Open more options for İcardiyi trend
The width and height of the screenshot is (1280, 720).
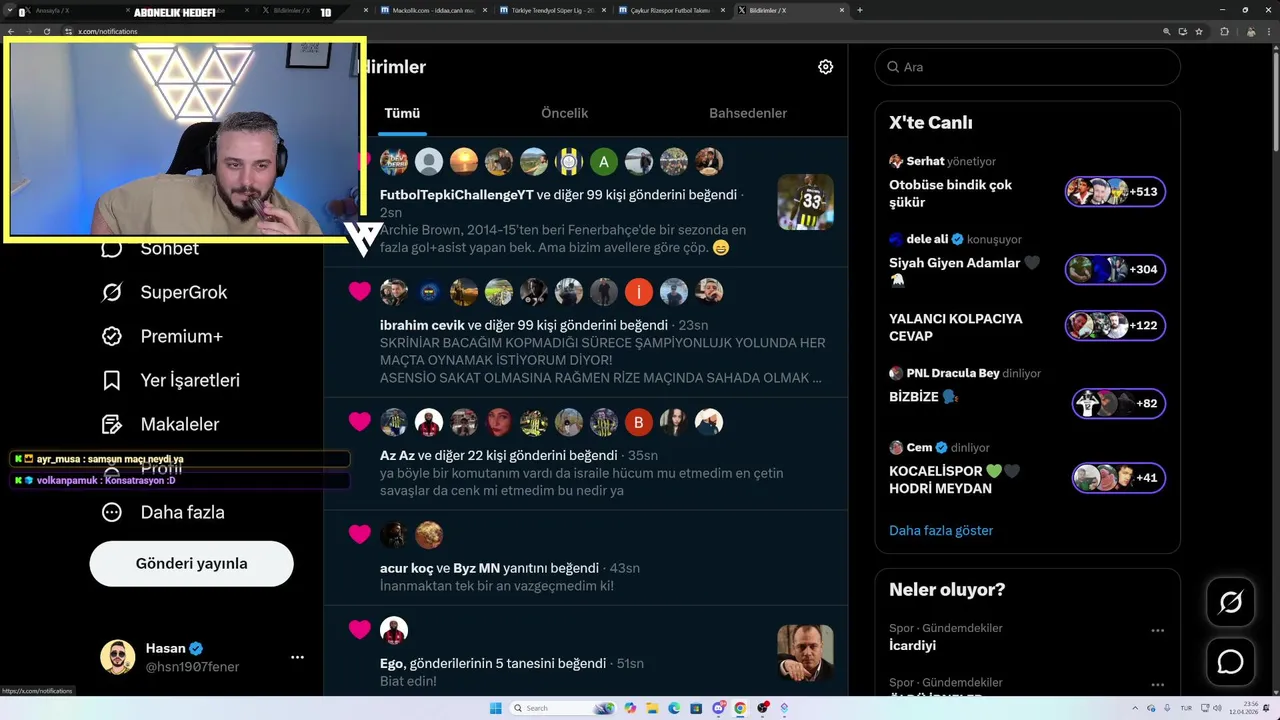[x=1157, y=631]
